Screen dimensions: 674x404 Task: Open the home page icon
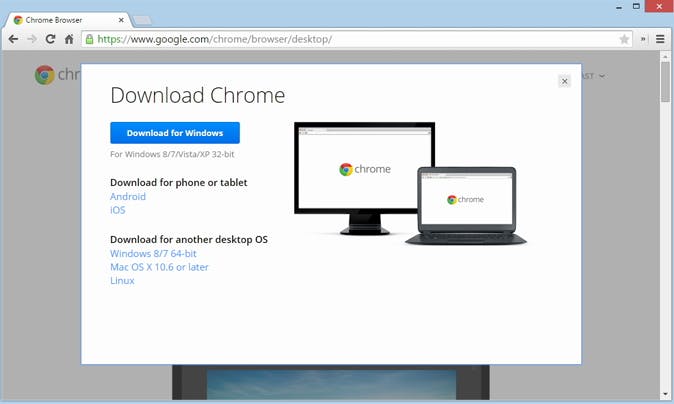(69, 39)
